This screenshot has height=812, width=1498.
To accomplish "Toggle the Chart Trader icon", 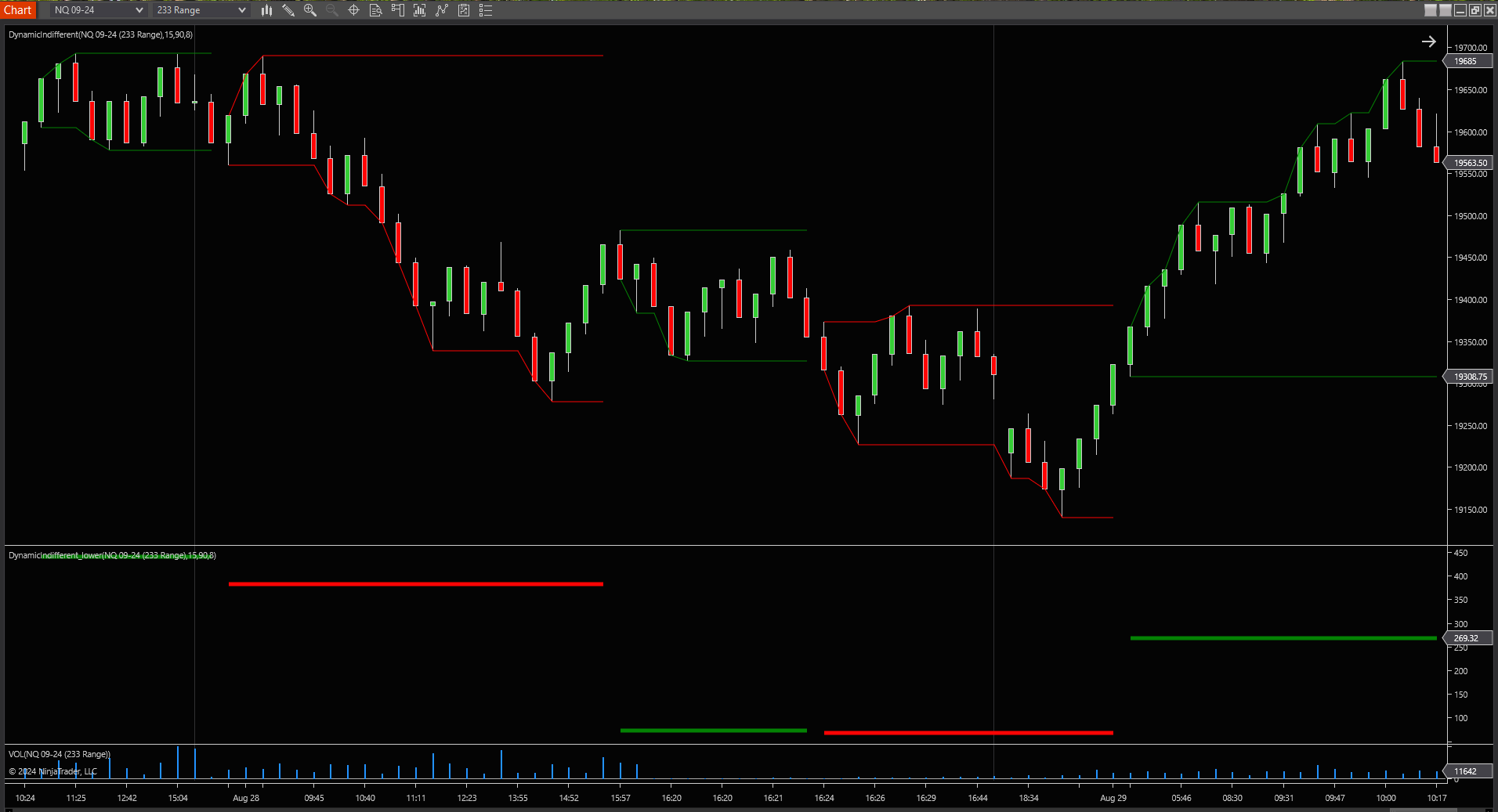I will 398,10.
